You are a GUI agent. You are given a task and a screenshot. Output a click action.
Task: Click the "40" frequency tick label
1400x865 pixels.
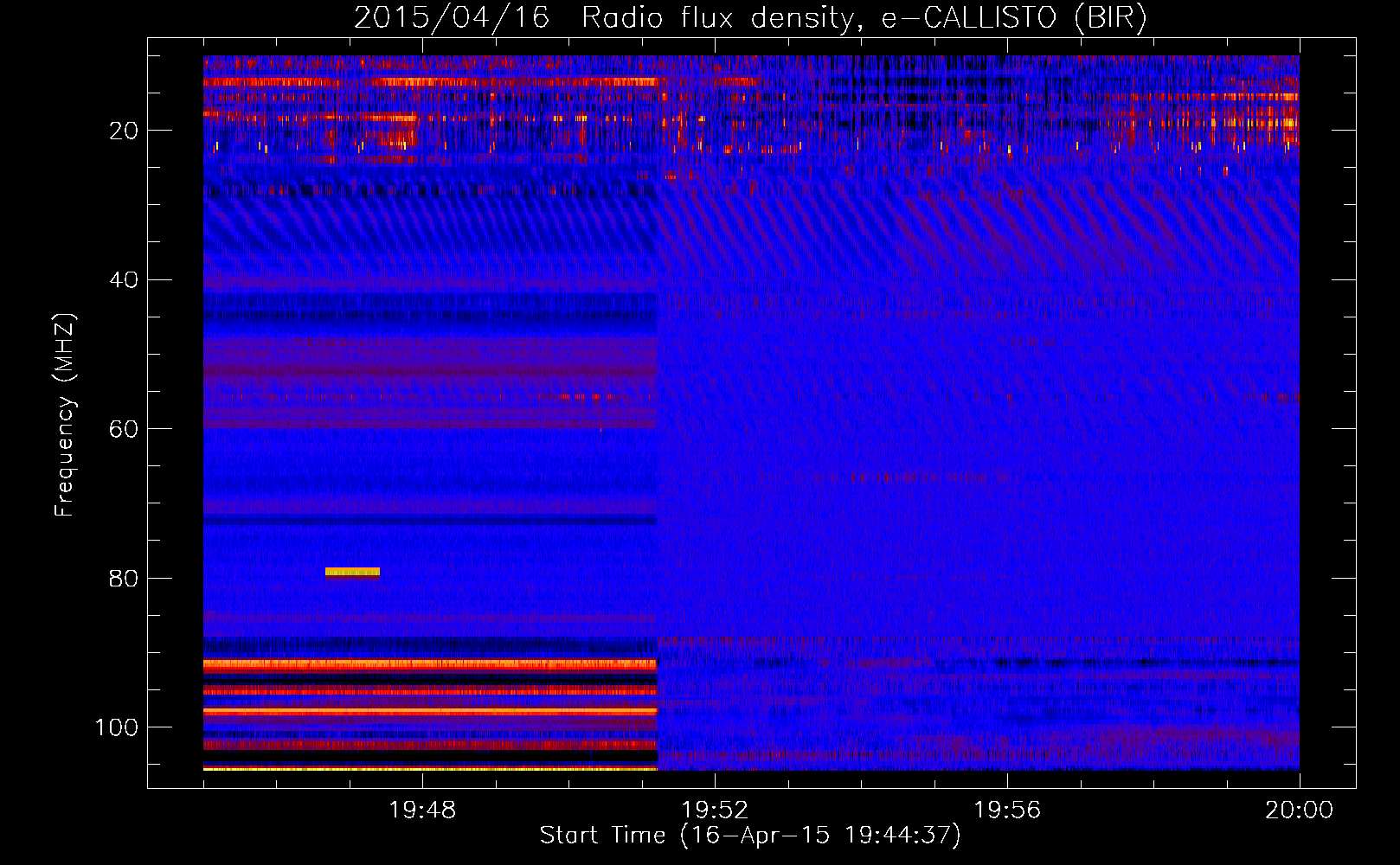pos(123,280)
